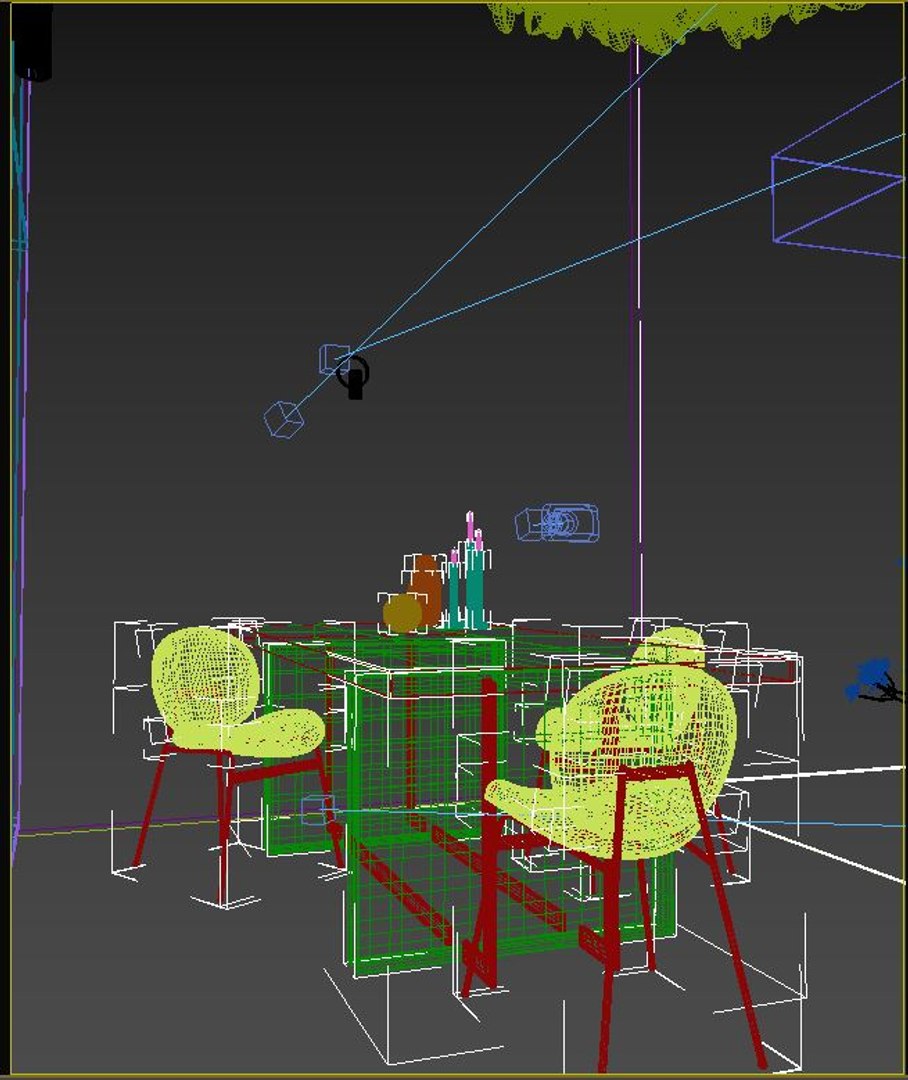Select the orange vase on the table

(x=426, y=590)
